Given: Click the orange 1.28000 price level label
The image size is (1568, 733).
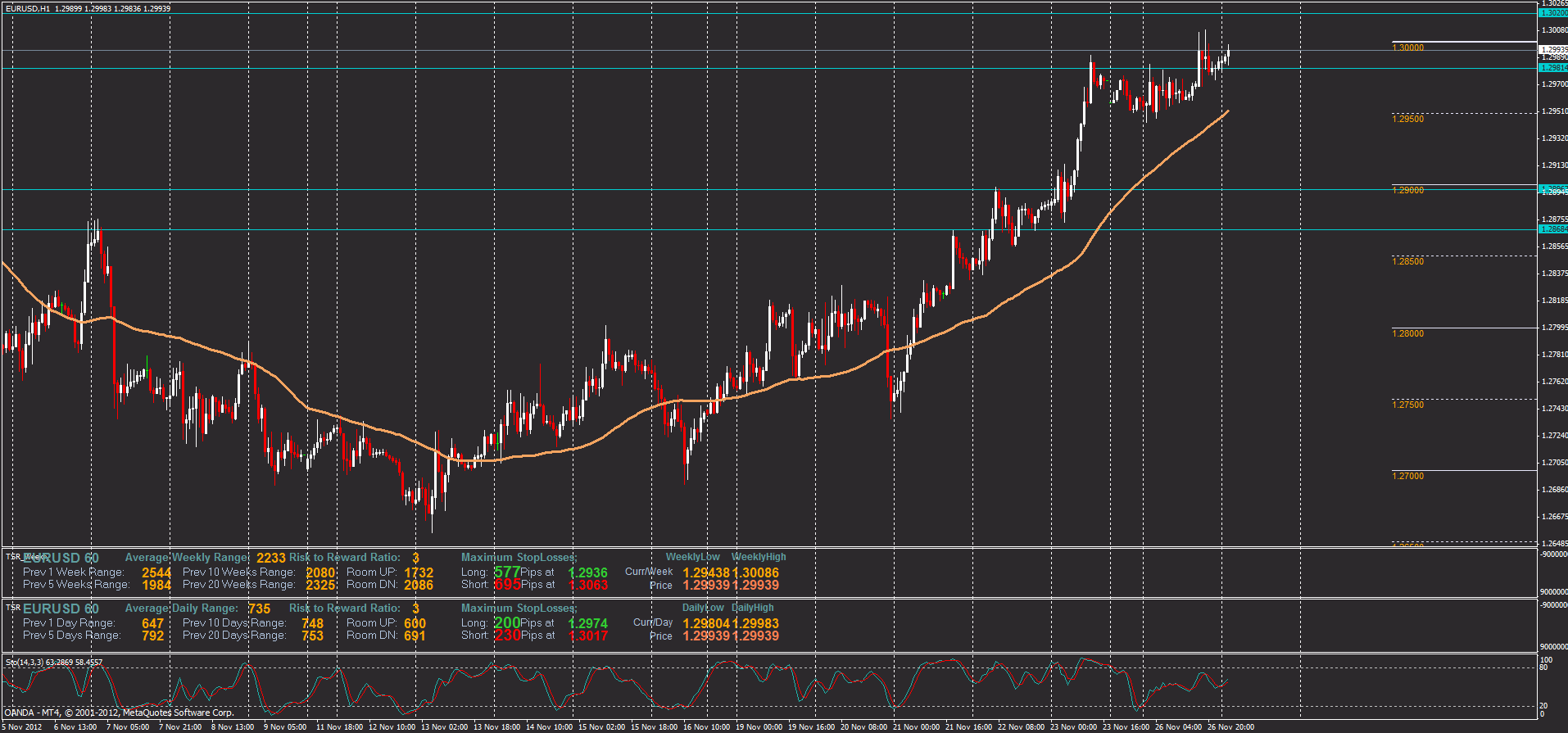Looking at the screenshot, I should coord(1407,333).
